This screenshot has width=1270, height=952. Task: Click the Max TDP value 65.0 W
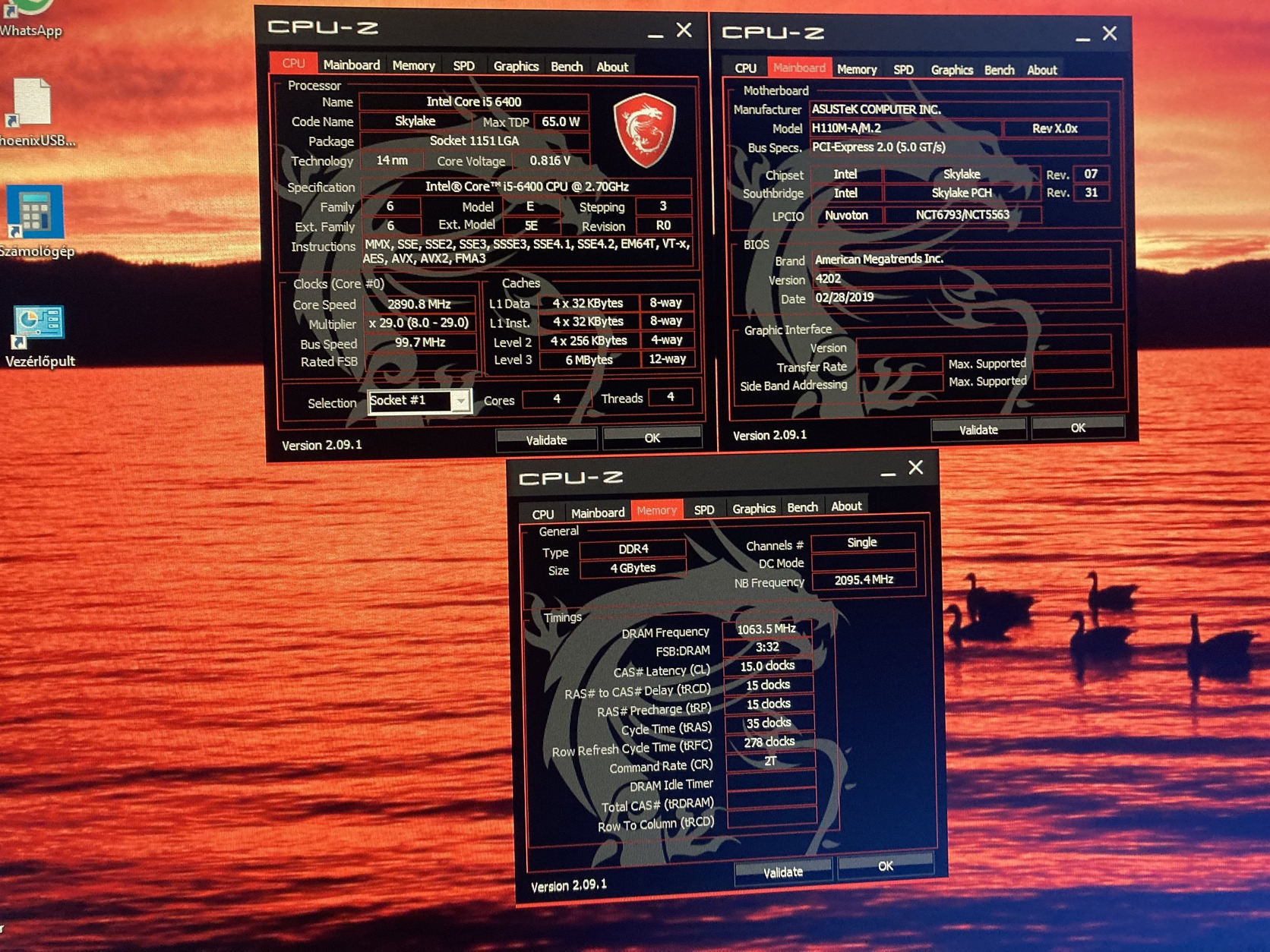click(x=561, y=121)
